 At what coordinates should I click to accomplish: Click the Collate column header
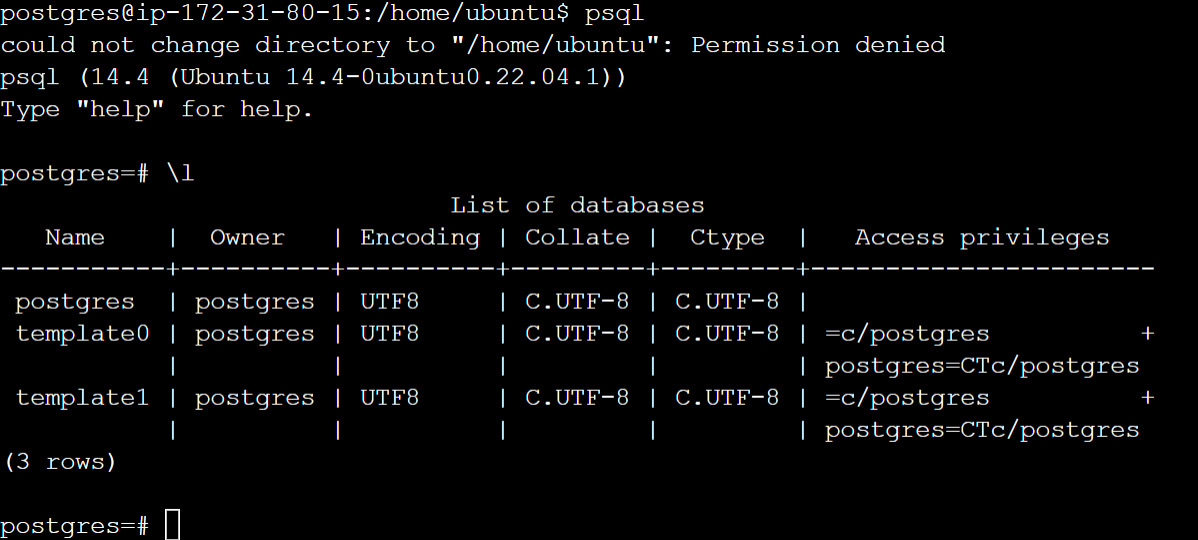pyautogui.click(x=578, y=238)
